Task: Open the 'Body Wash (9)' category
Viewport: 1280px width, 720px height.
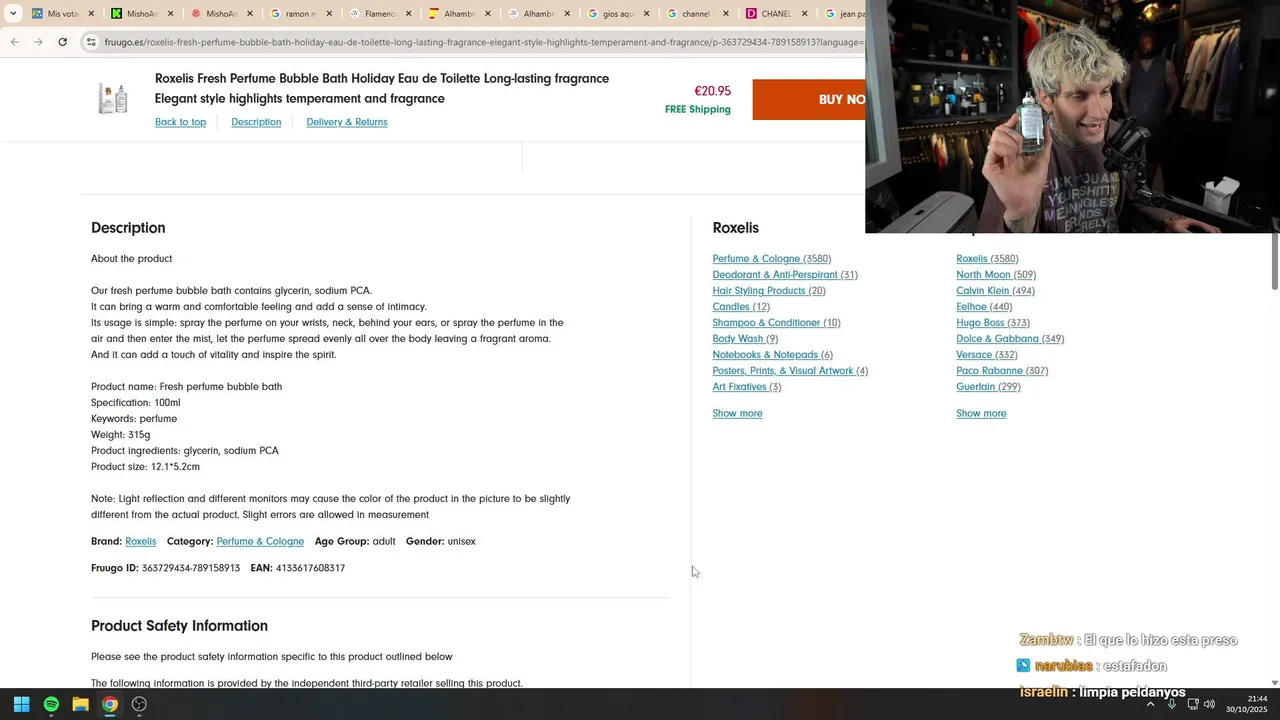Action: click(745, 339)
